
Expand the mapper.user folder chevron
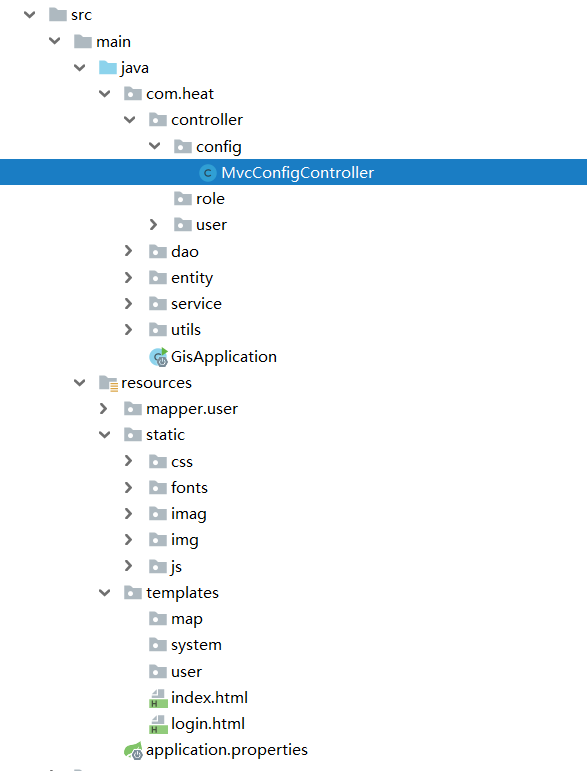[x=103, y=409]
